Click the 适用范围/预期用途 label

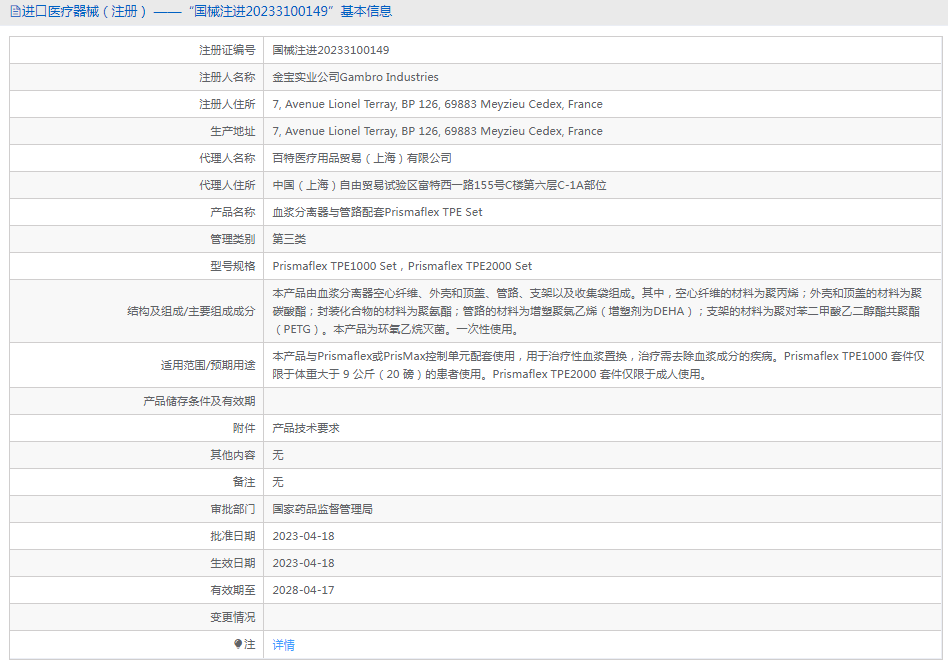(x=208, y=365)
